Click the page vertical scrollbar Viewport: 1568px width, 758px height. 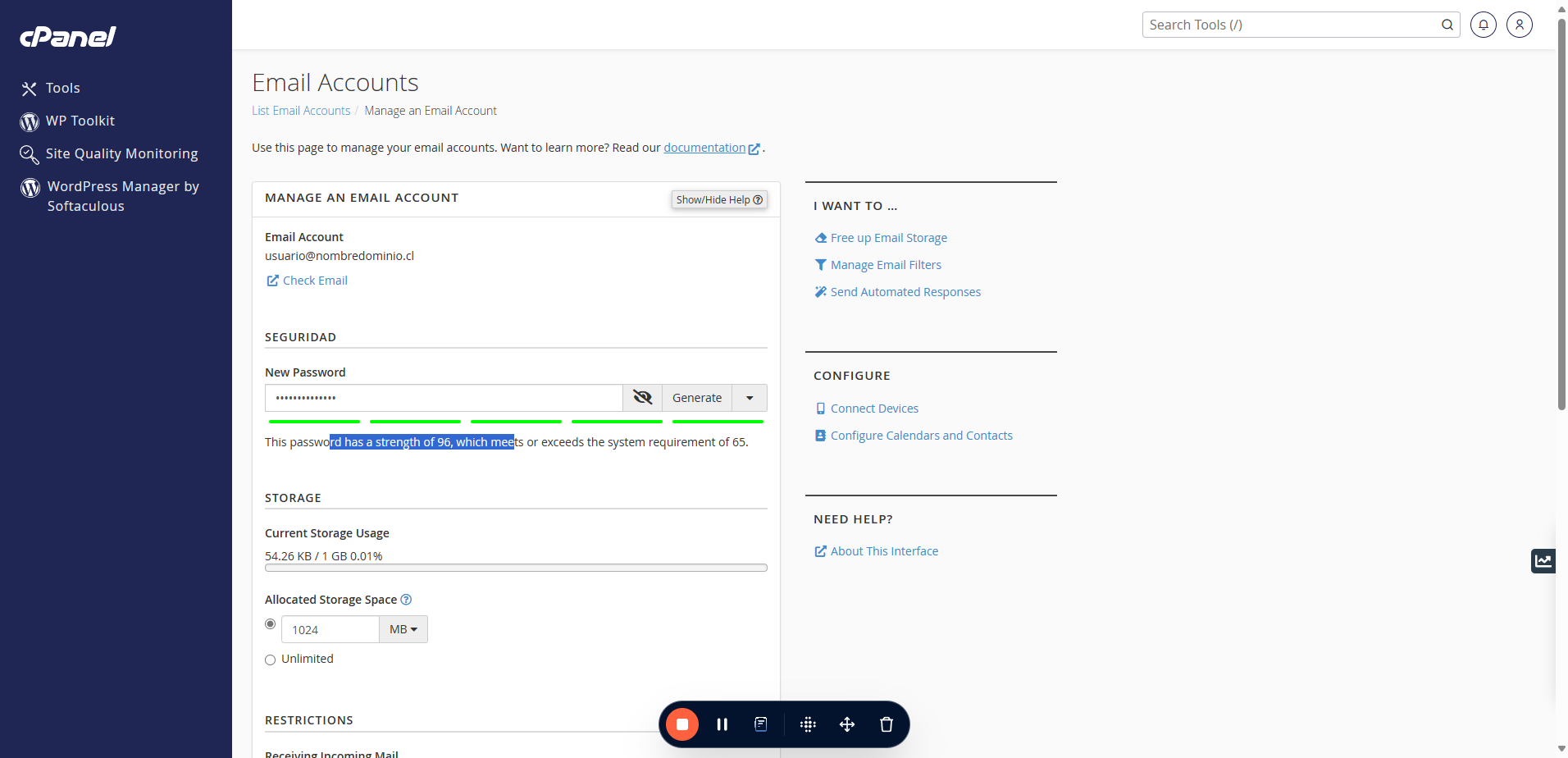[1561, 213]
